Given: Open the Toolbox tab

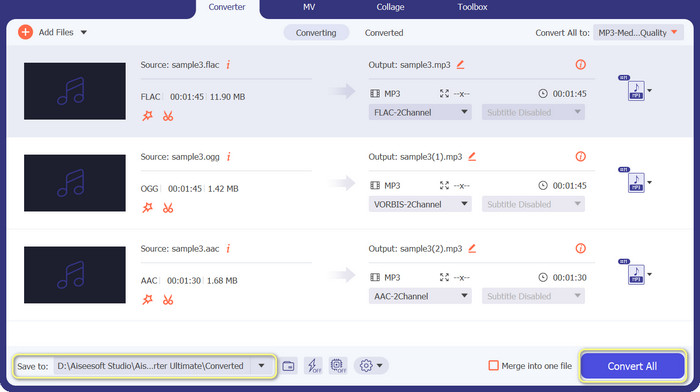Looking at the screenshot, I should (472, 7).
